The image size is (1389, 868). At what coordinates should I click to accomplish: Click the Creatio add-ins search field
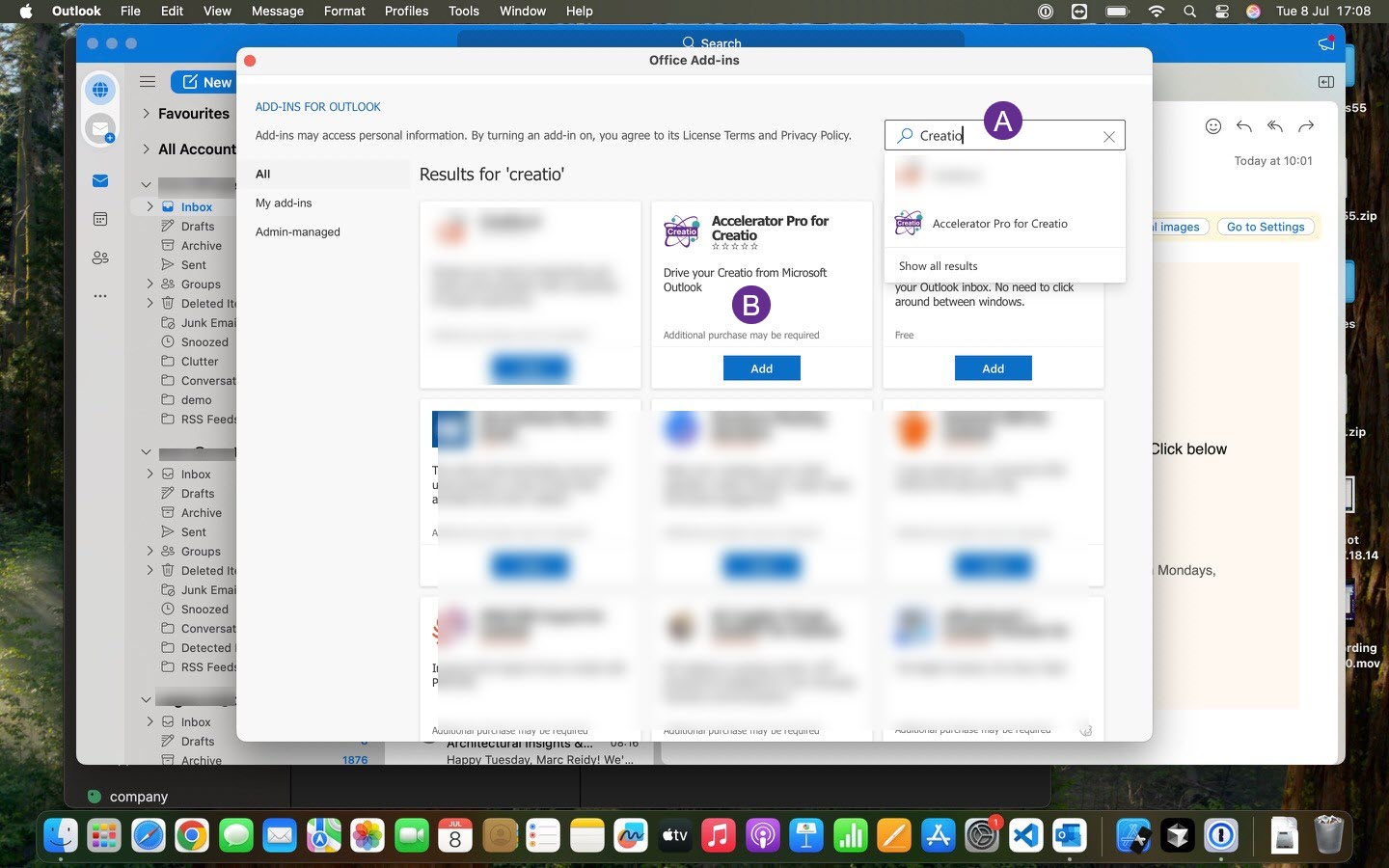[1005, 136]
